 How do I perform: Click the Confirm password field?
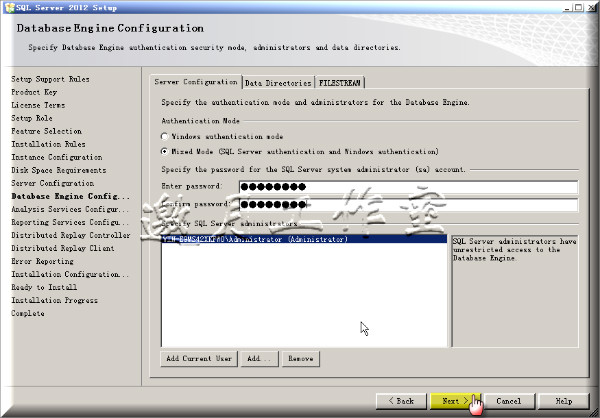click(408, 204)
